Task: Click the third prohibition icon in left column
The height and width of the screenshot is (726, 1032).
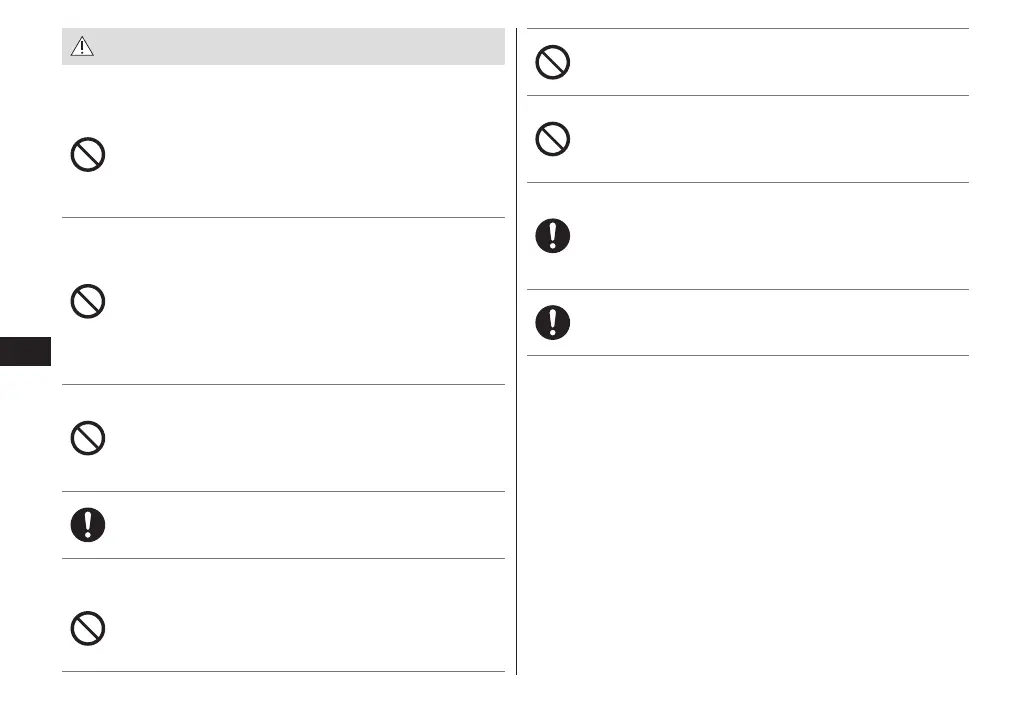Action: click(x=88, y=438)
